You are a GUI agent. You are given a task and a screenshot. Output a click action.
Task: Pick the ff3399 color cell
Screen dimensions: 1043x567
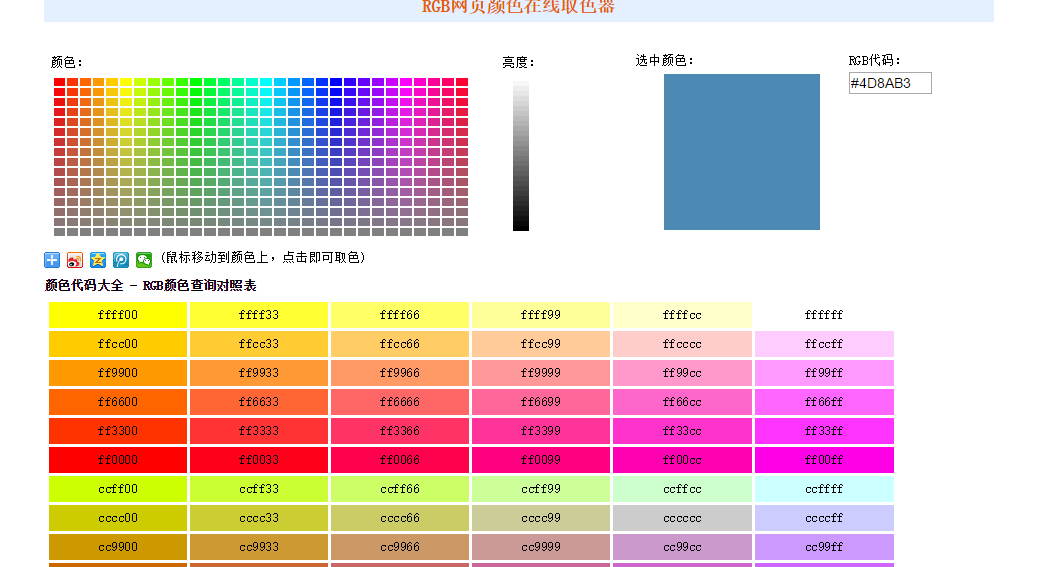click(x=541, y=431)
